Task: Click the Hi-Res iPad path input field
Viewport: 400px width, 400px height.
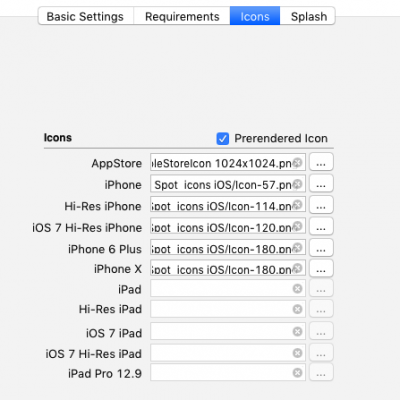Action: click(228, 309)
